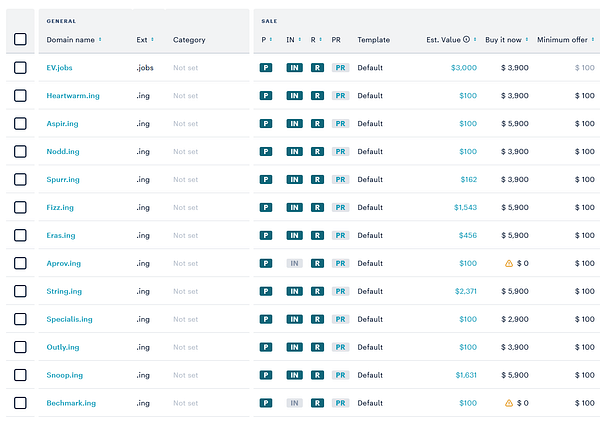Image resolution: width=600 pixels, height=431 pixels.
Task: Click the warning icon in Bechmark.ing row
Action: tap(508, 403)
